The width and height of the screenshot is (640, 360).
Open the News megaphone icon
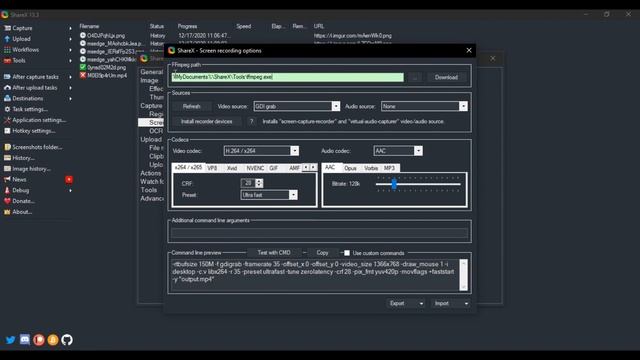[7, 179]
